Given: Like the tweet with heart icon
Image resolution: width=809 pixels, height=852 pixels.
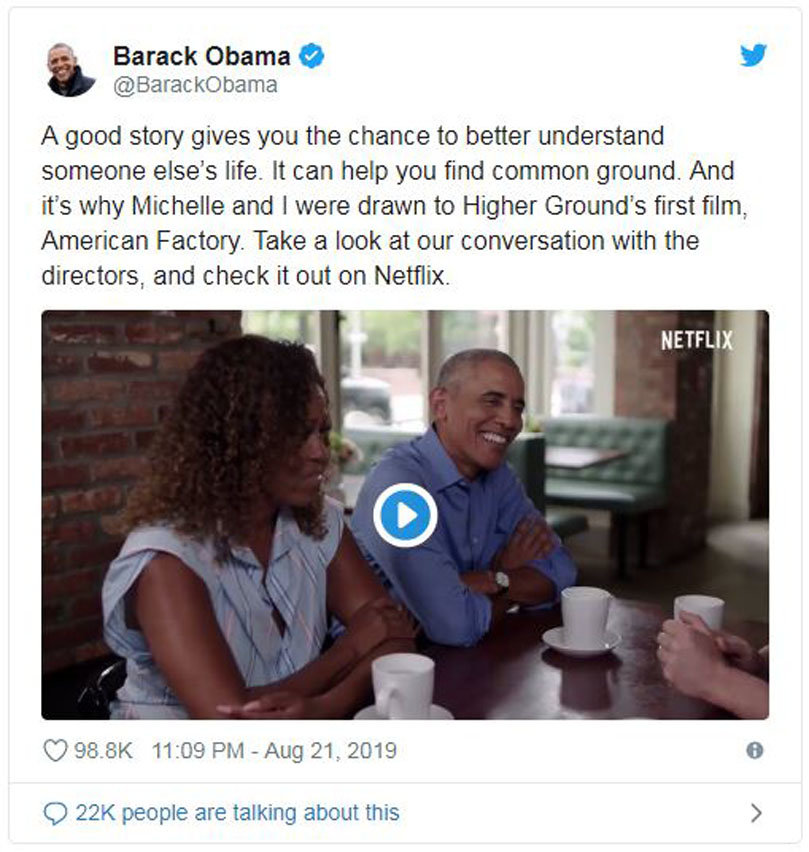Looking at the screenshot, I should tap(55, 750).
